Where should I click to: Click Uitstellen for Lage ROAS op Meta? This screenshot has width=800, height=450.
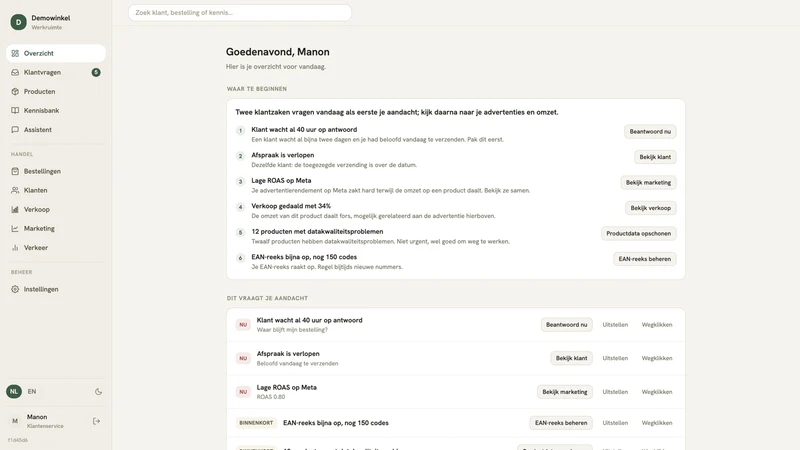(615, 392)
